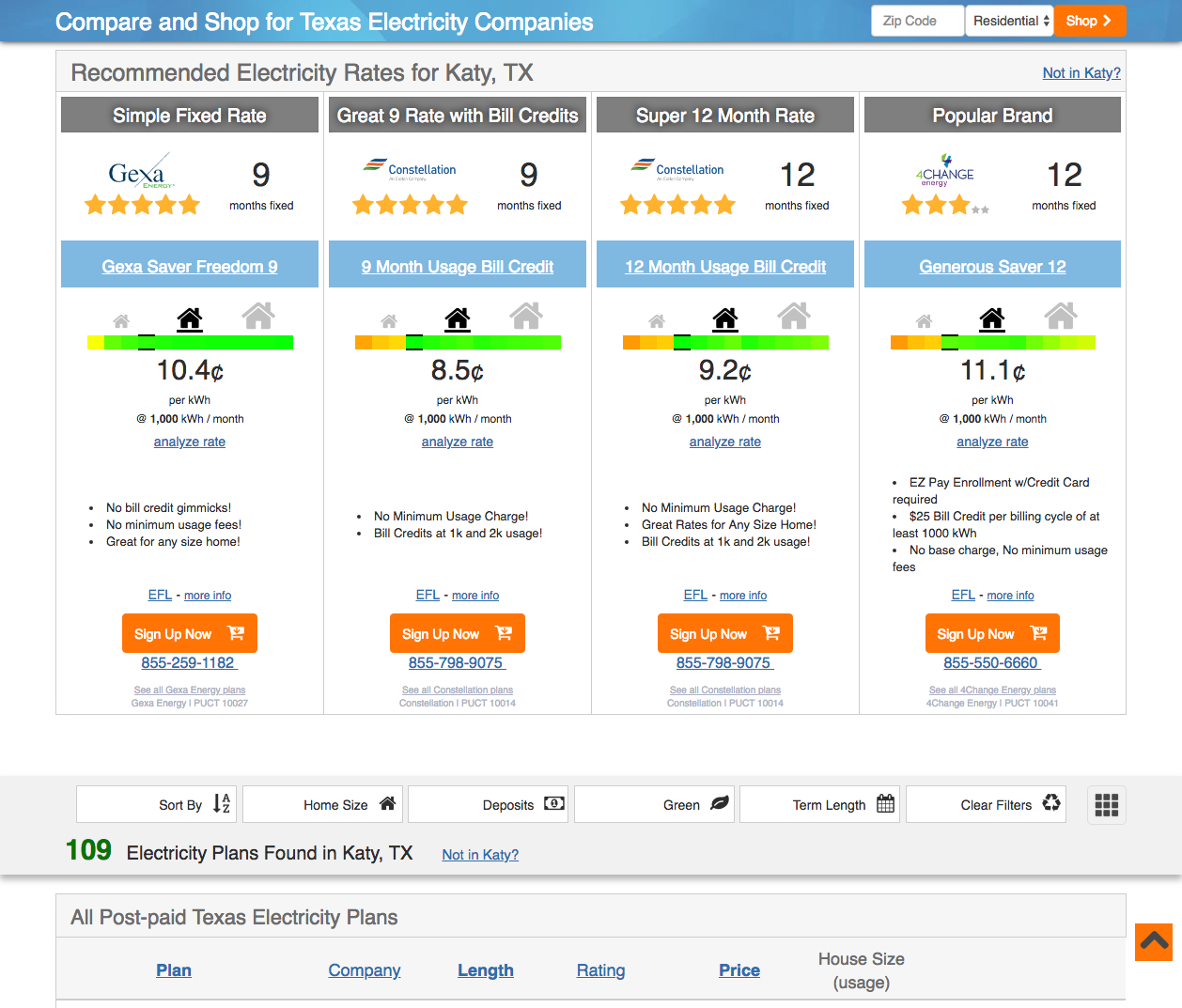1182x1008 pixels.
Task: Open the Residential dropdown selector
Action: pos(1009,21)
